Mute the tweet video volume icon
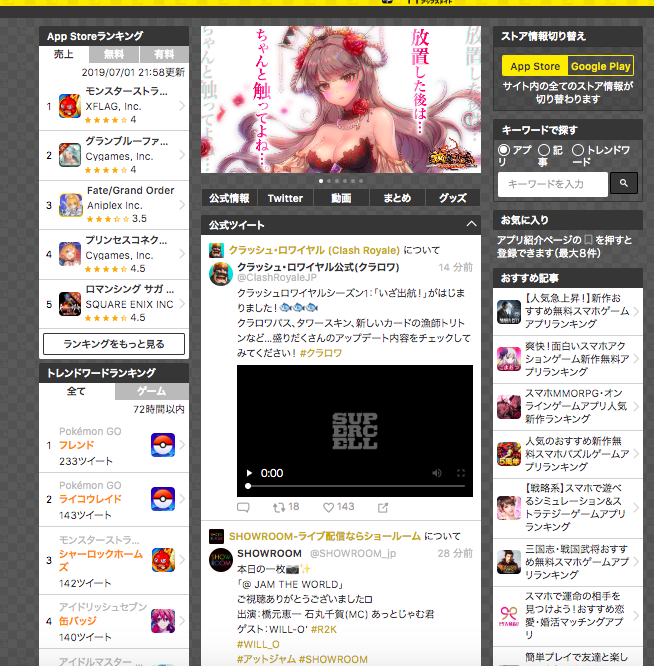Viewport: 654px width, 666px height. [x=437, y=473]
